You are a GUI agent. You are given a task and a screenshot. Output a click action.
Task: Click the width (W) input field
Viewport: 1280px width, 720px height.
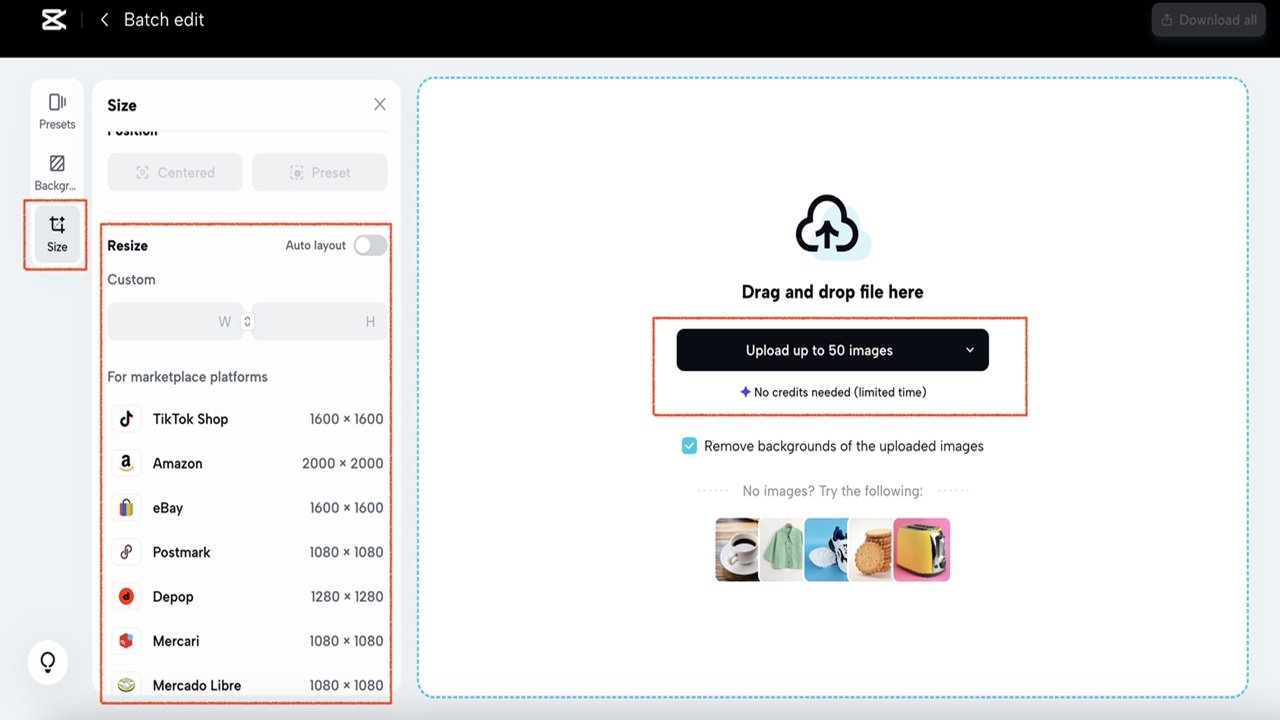pos(170,321)
